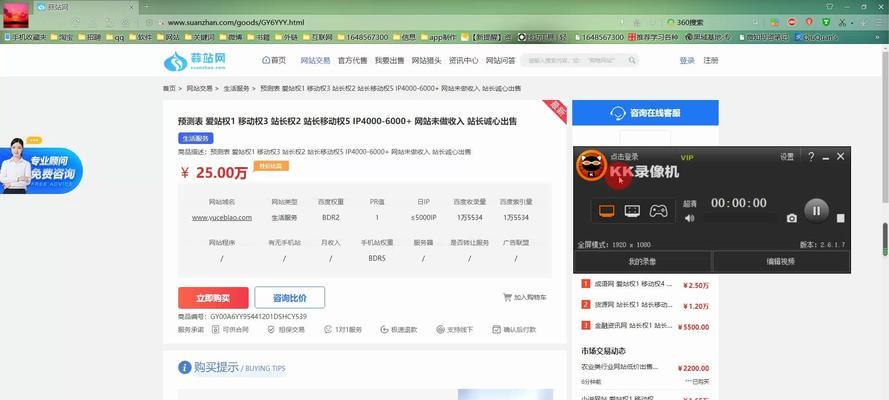Click 咨询比价 button
889x400 pixels.
pyautogui.click(x=290, y=298)
